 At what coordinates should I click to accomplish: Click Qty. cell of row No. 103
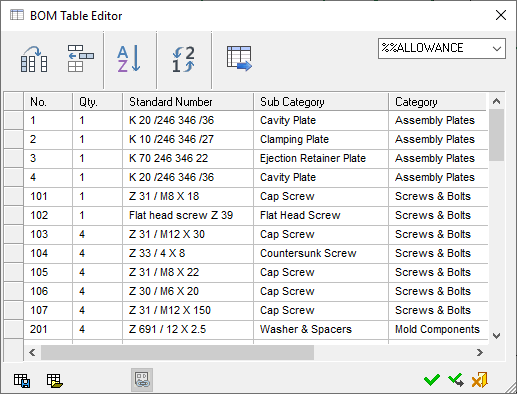click(97, 234)
